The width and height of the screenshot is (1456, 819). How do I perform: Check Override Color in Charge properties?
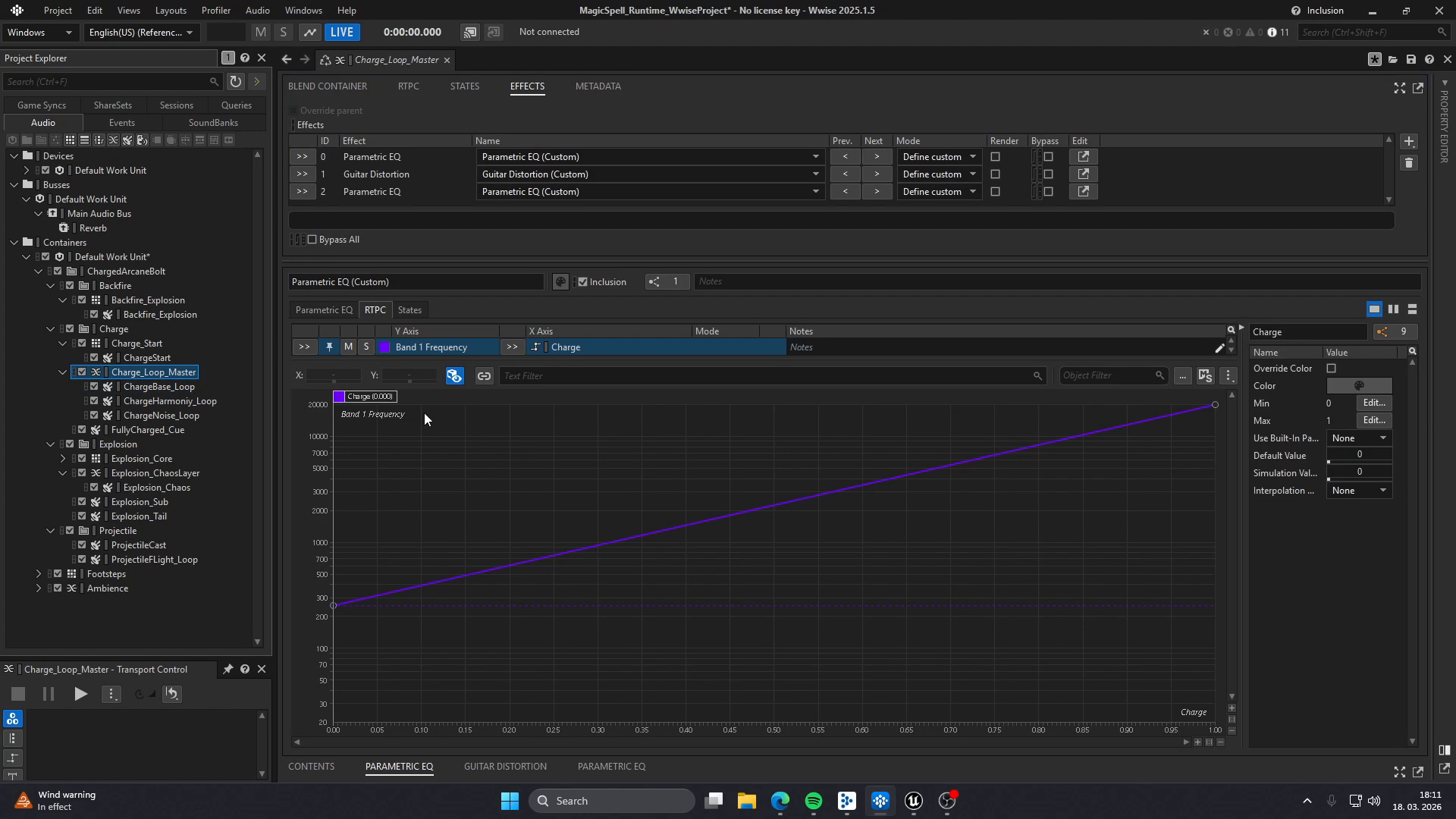pos(1331,369)
